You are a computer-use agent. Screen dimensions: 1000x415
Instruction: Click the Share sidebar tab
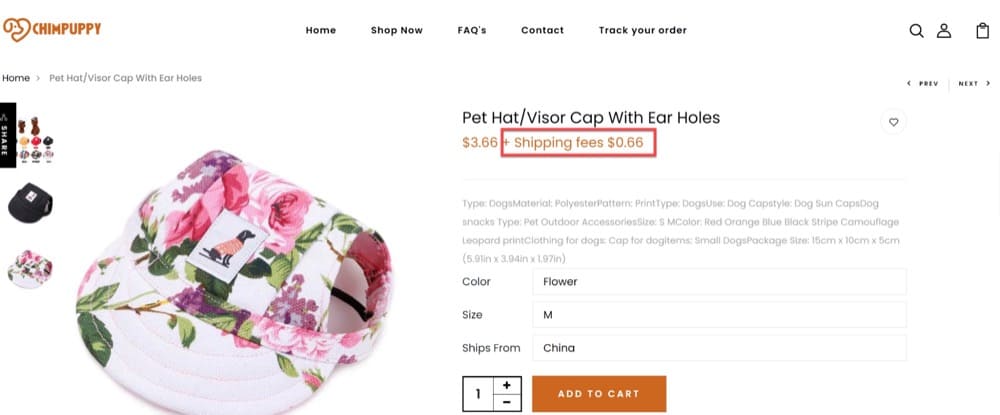(7, 135)
